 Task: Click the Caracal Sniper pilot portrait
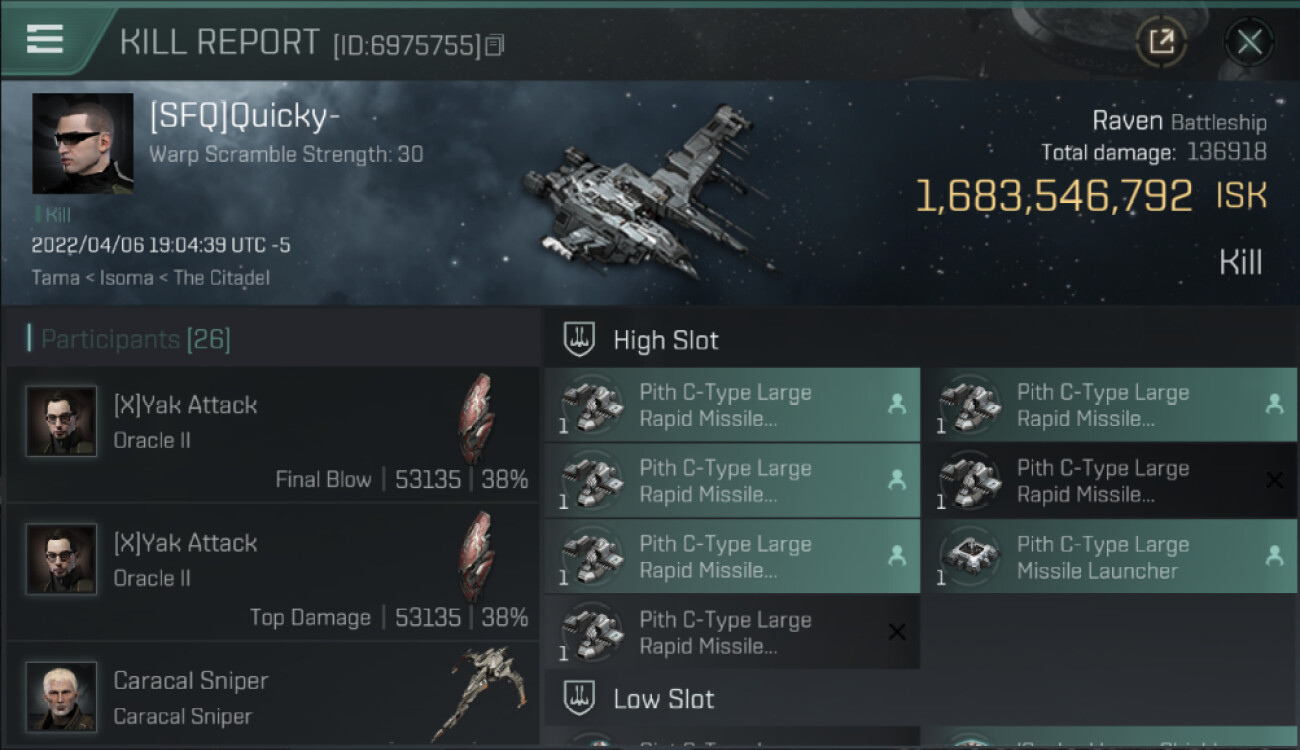tap(62, 696)
